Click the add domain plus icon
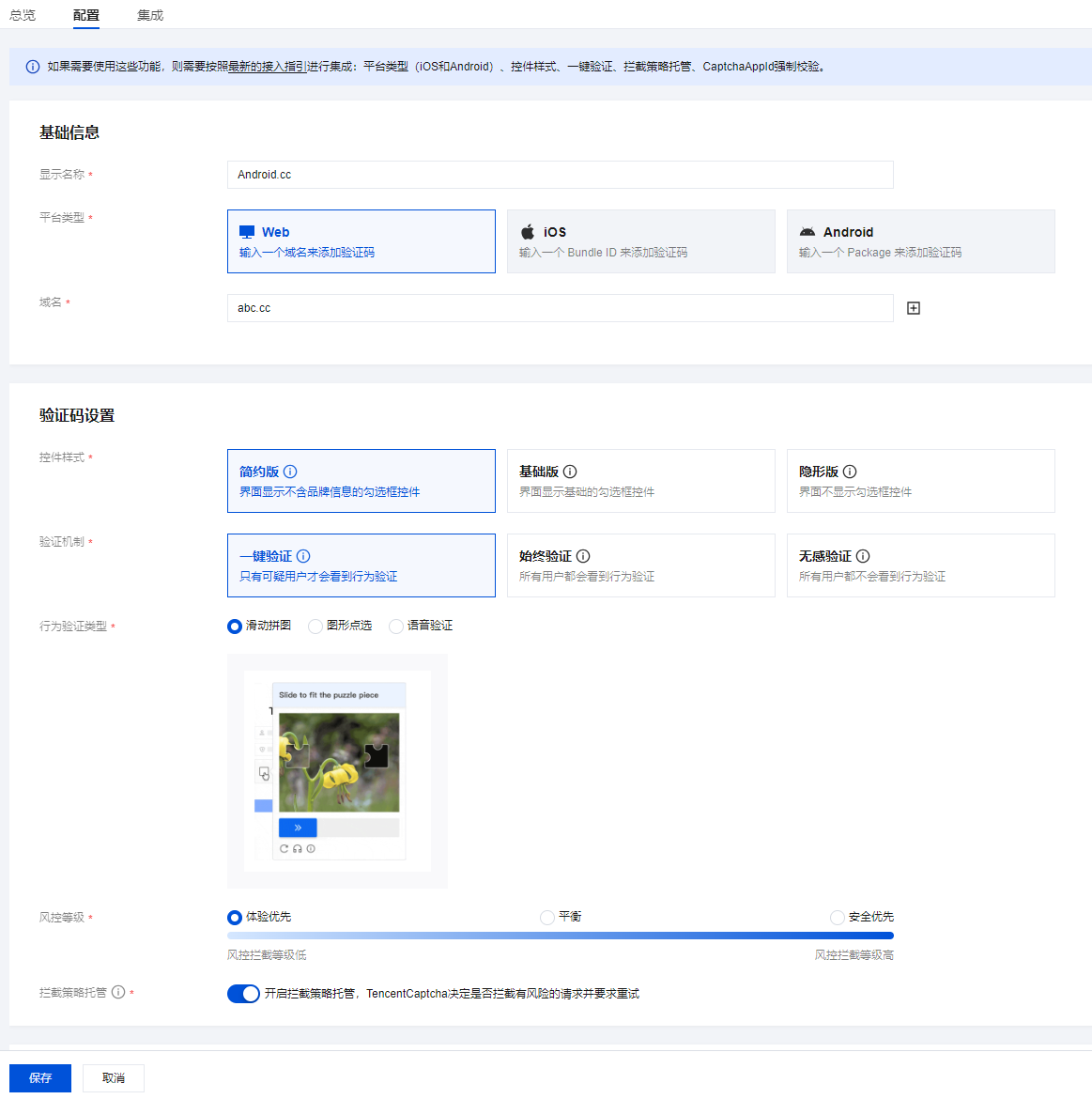 914,308
